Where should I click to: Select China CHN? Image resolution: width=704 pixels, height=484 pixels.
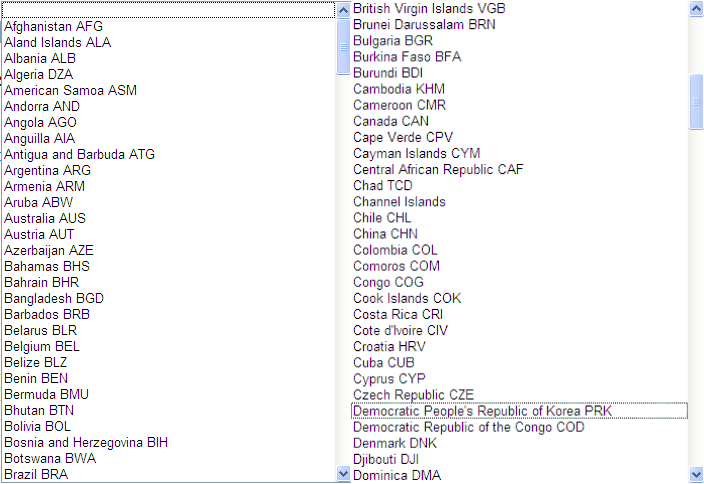coord(386,234)
